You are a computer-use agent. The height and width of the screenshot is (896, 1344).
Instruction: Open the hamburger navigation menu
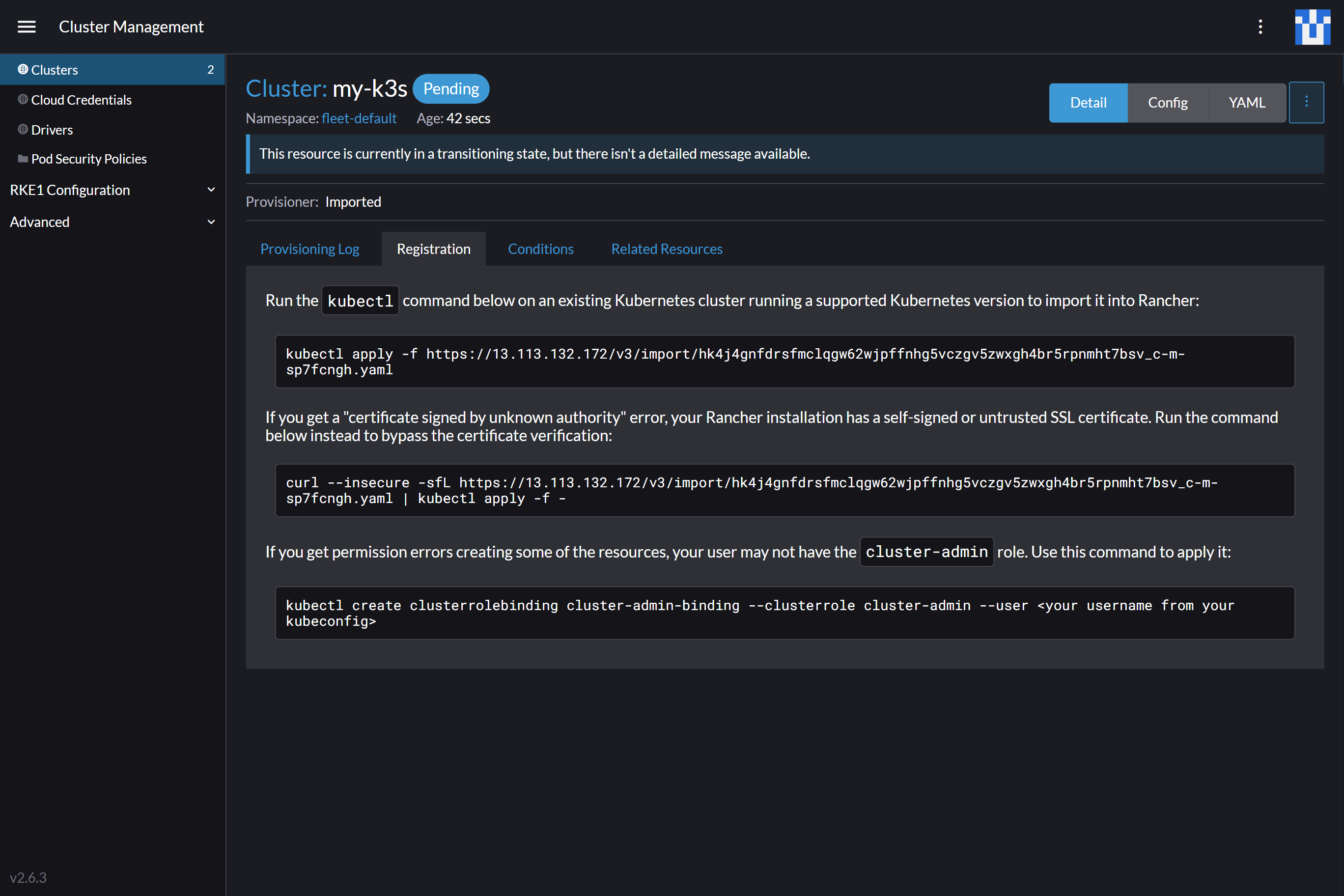coord(27,27)
